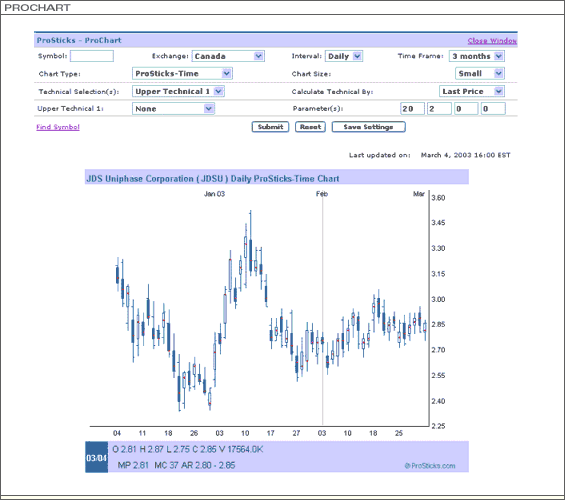Viewport: 565px width, 500px height.
Task: Click the PROCHART page title
Action: click(37, 8)
